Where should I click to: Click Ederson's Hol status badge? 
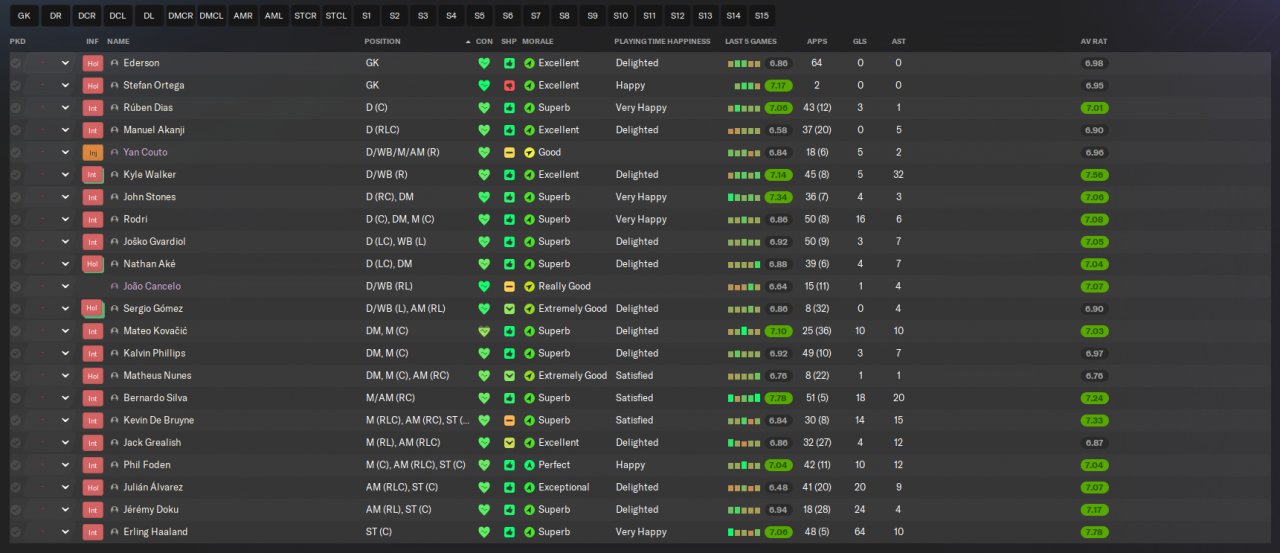pyautogui.click(x=93, y=63)
